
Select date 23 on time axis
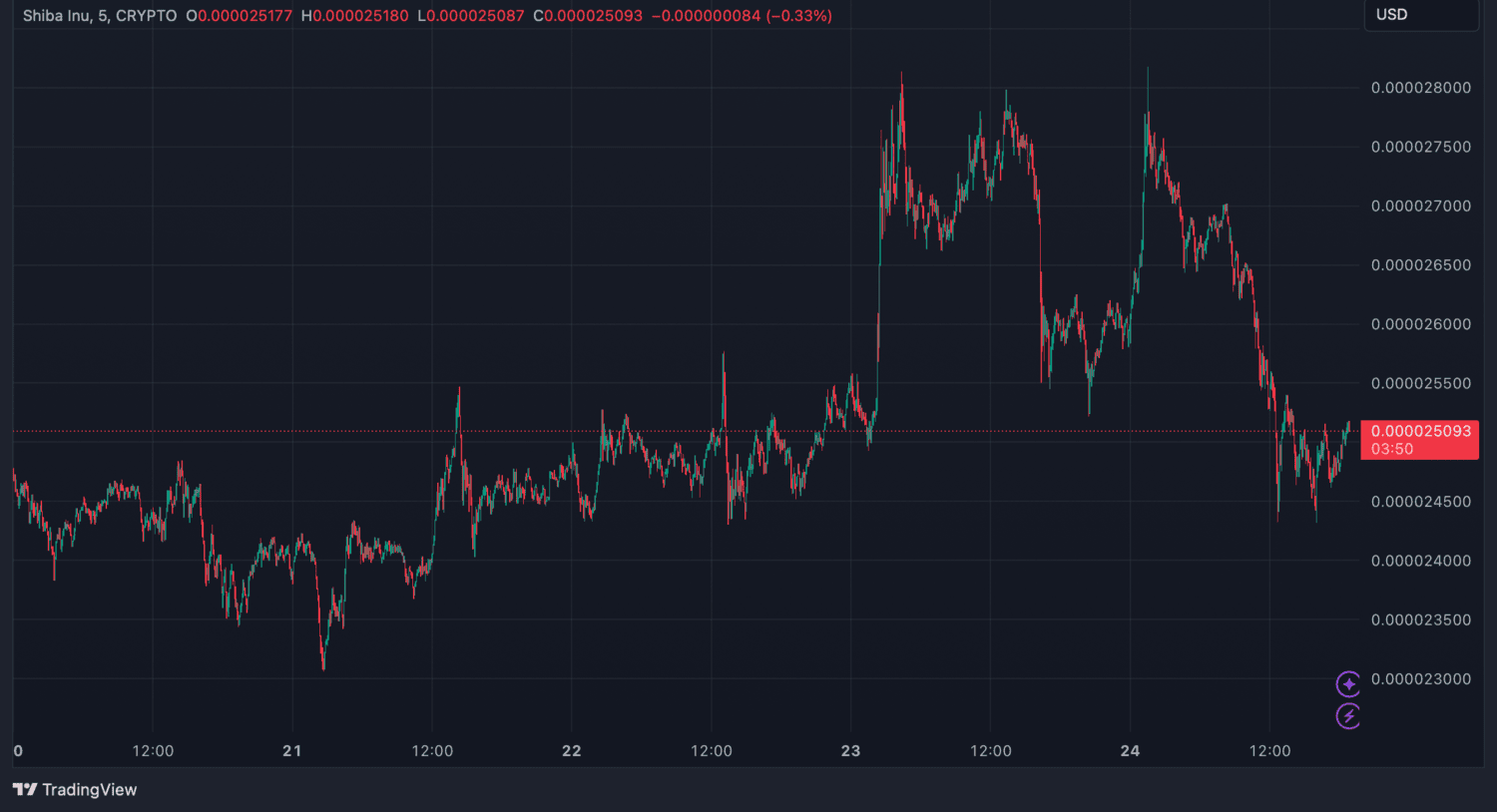pyautogui.click(x=850, y=751)
